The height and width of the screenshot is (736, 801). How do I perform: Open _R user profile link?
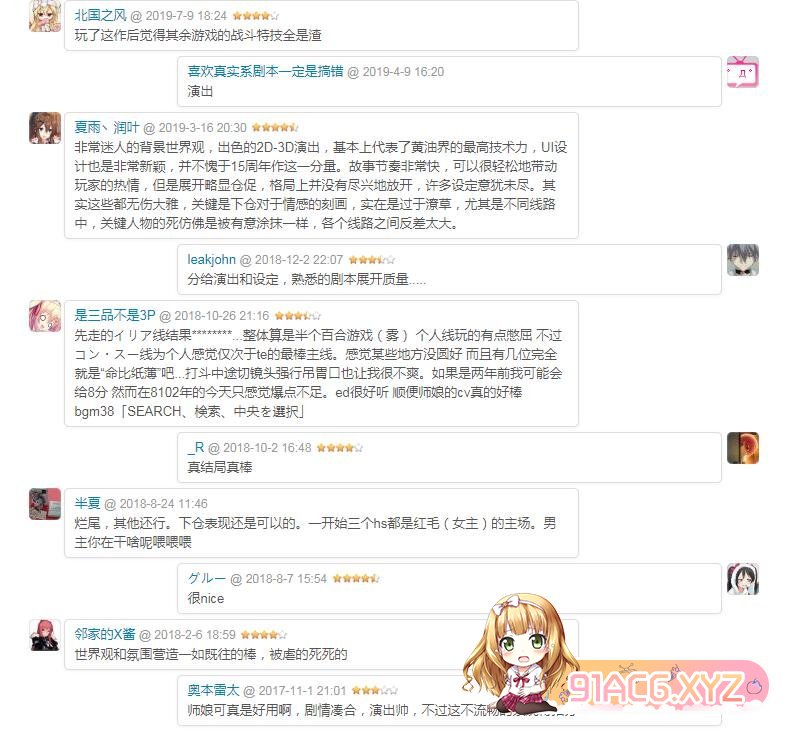196,448
